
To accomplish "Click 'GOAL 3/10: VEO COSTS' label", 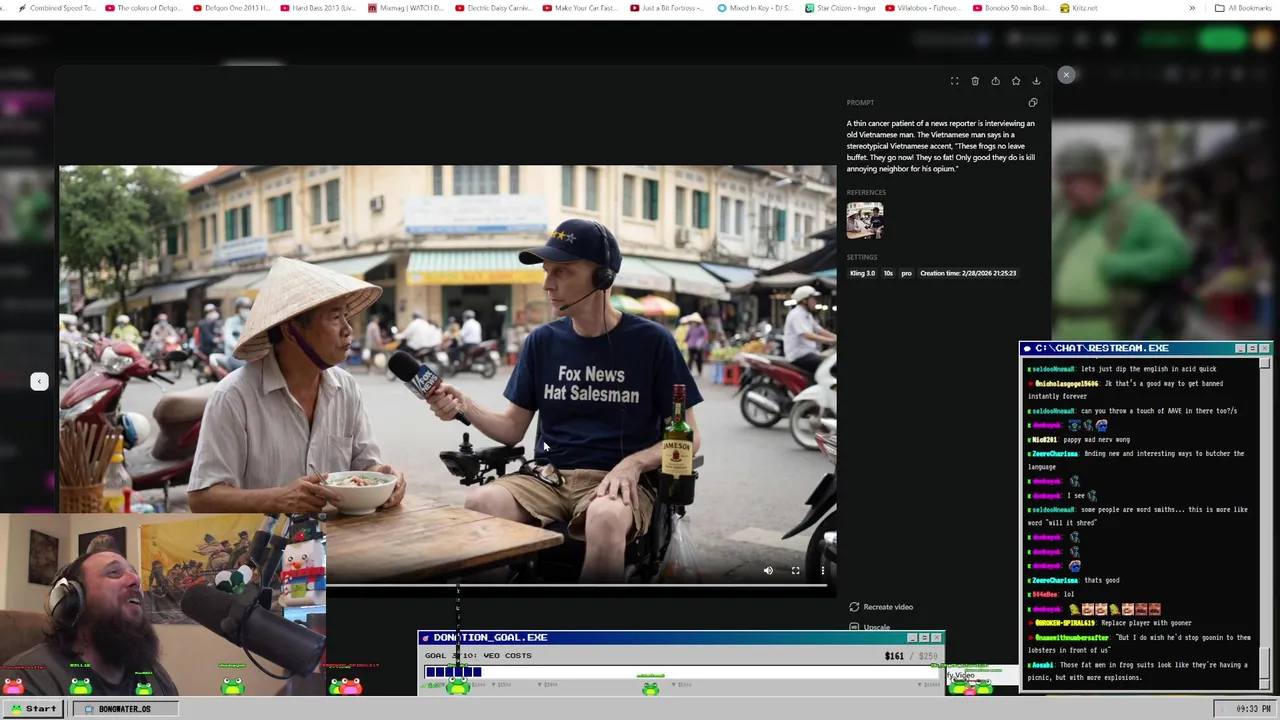I will click(x=478, y=656).
